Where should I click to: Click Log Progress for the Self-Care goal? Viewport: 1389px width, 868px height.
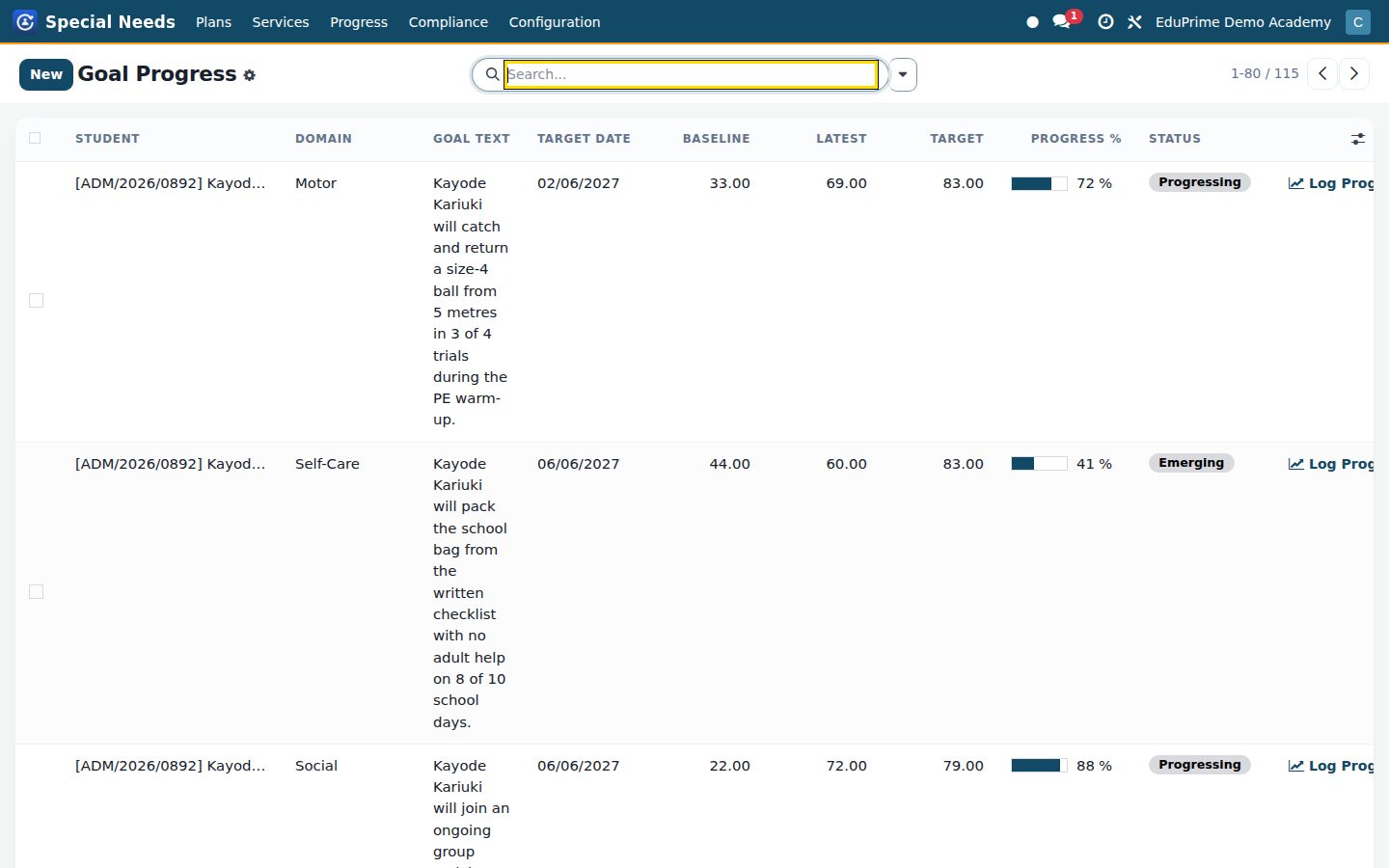click(1331, 464)
